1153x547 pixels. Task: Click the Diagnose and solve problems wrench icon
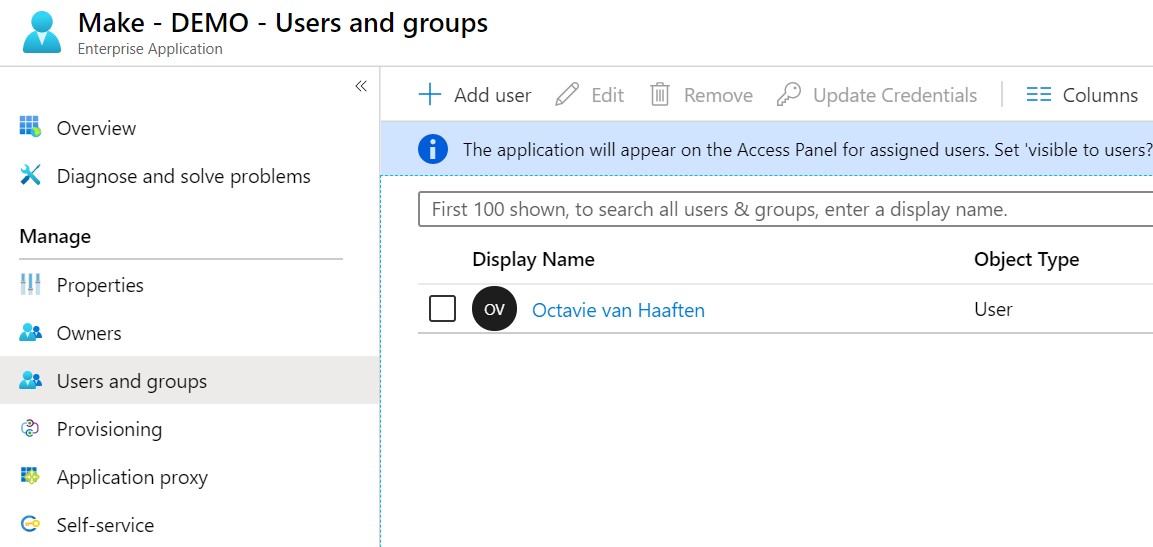point(30,176)
